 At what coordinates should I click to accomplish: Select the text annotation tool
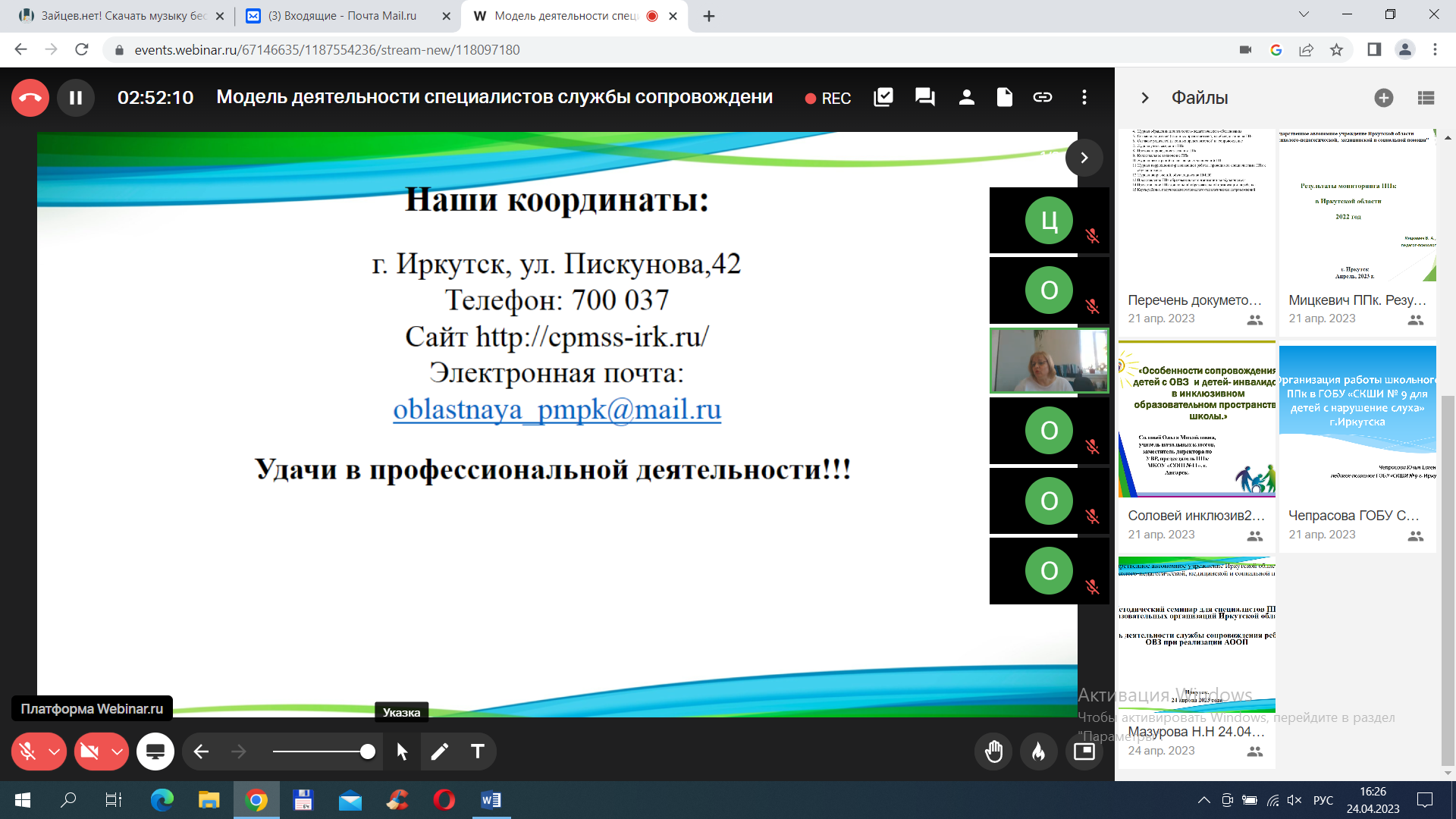478,752
